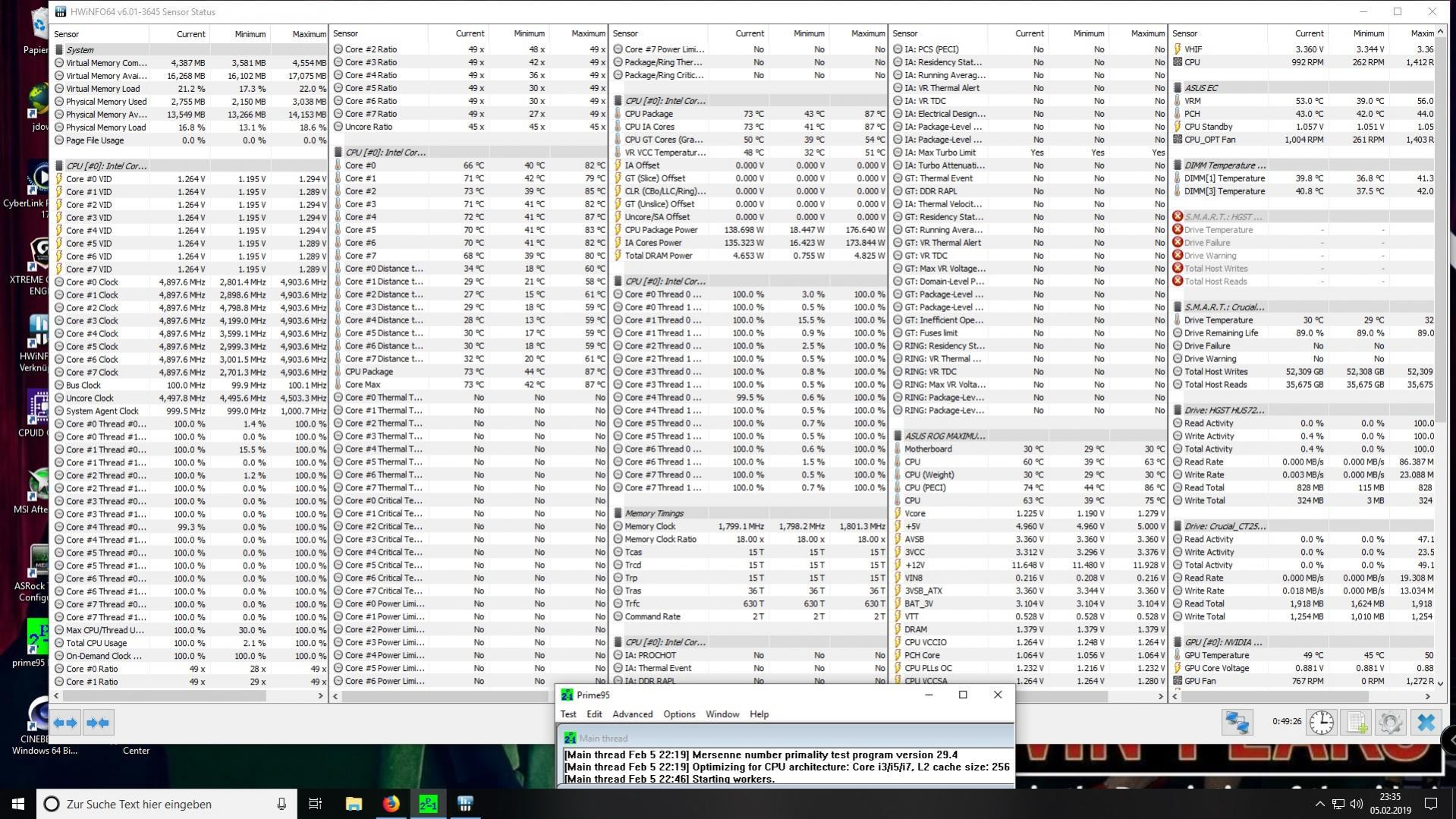Select the VRM temperature row
The image size is (1456, 819).
(x=1303, y=101)
